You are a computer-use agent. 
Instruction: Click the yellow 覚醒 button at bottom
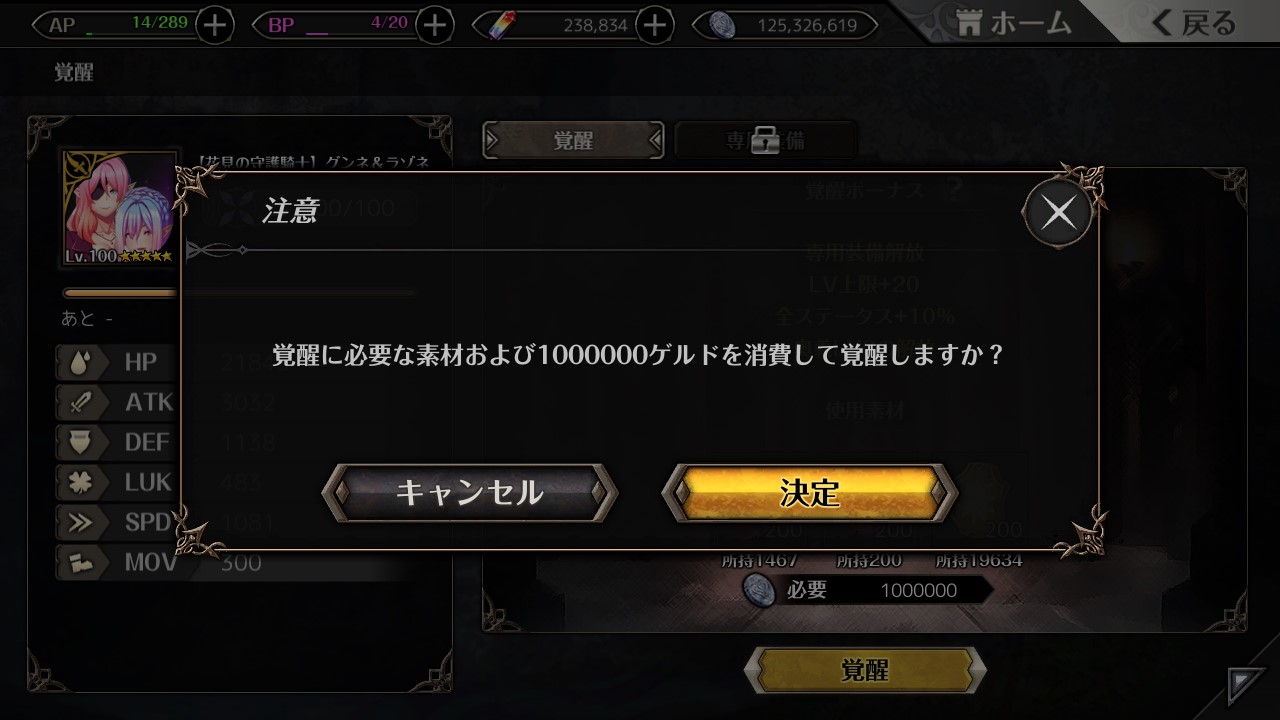click(x=865, y=670)
